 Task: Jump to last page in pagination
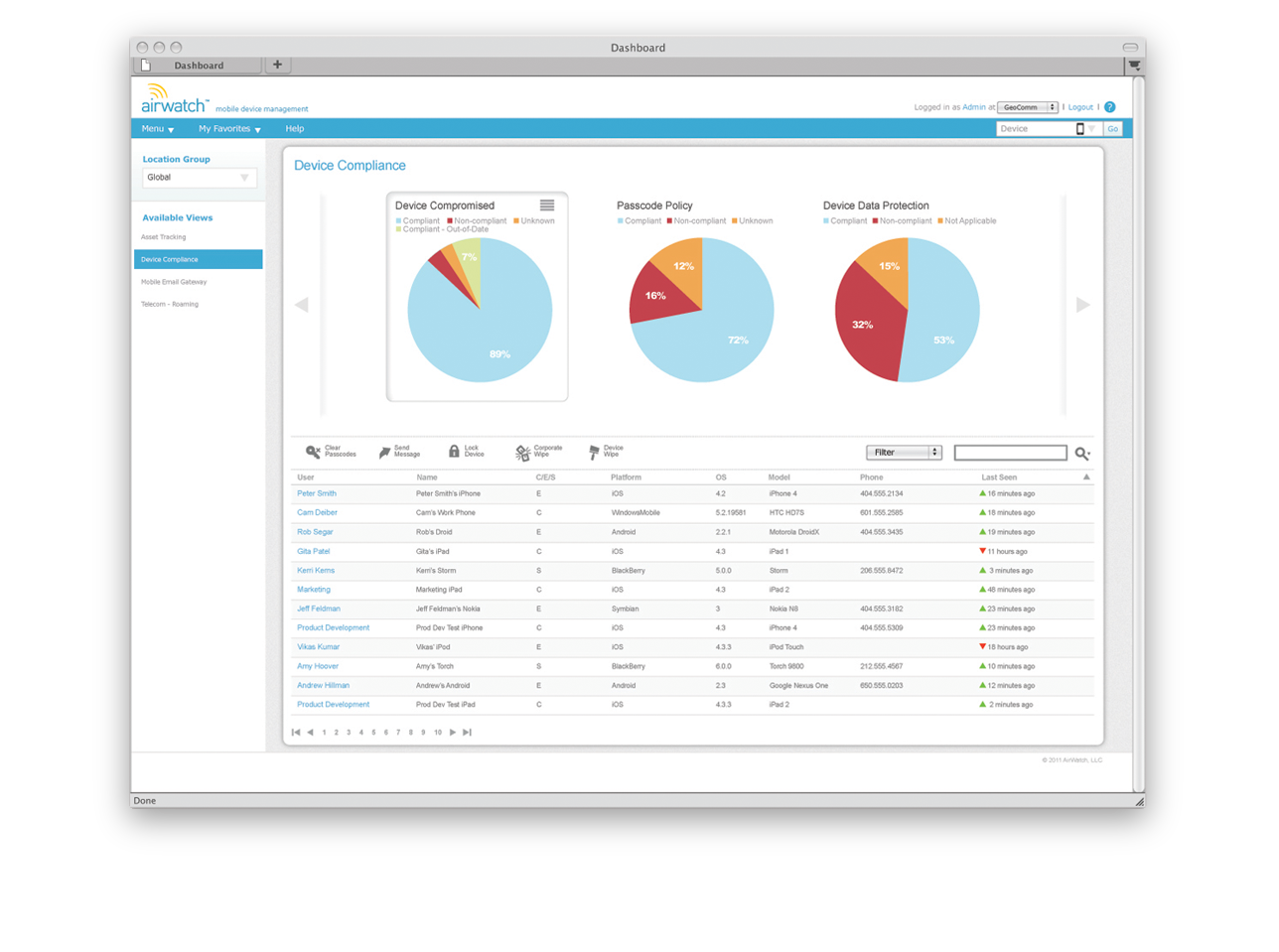click(x=467, y=733)
